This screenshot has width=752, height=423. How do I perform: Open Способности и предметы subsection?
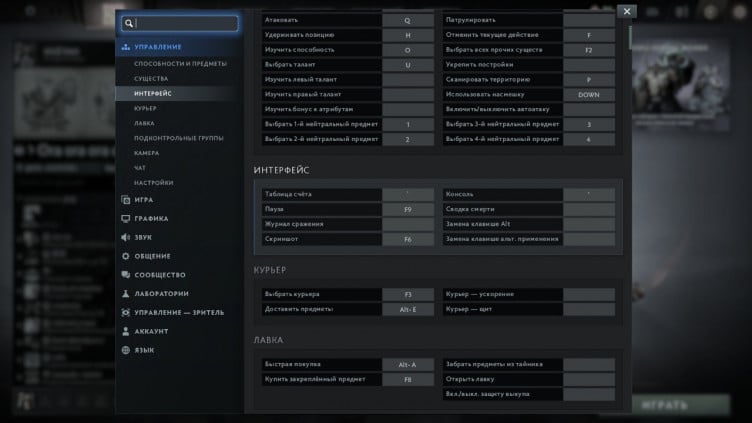point(180,63)
